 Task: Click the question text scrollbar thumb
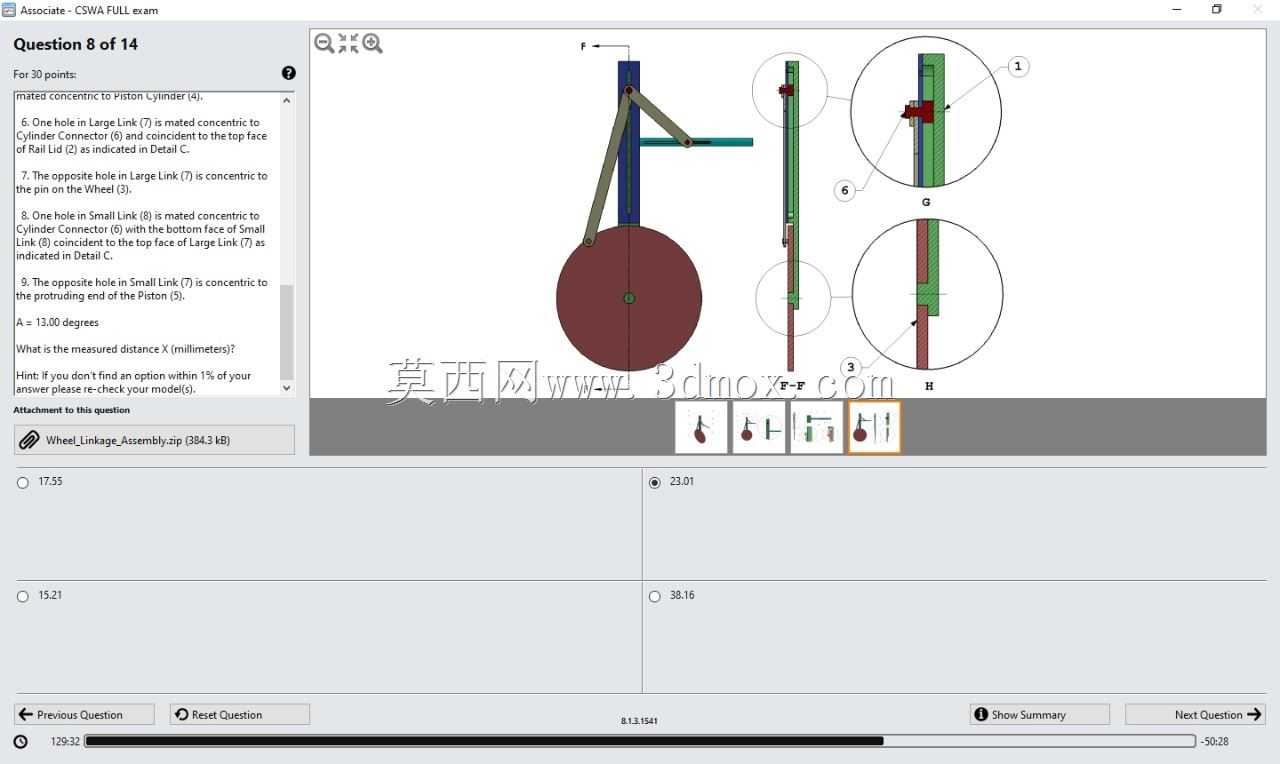[287, 332]
